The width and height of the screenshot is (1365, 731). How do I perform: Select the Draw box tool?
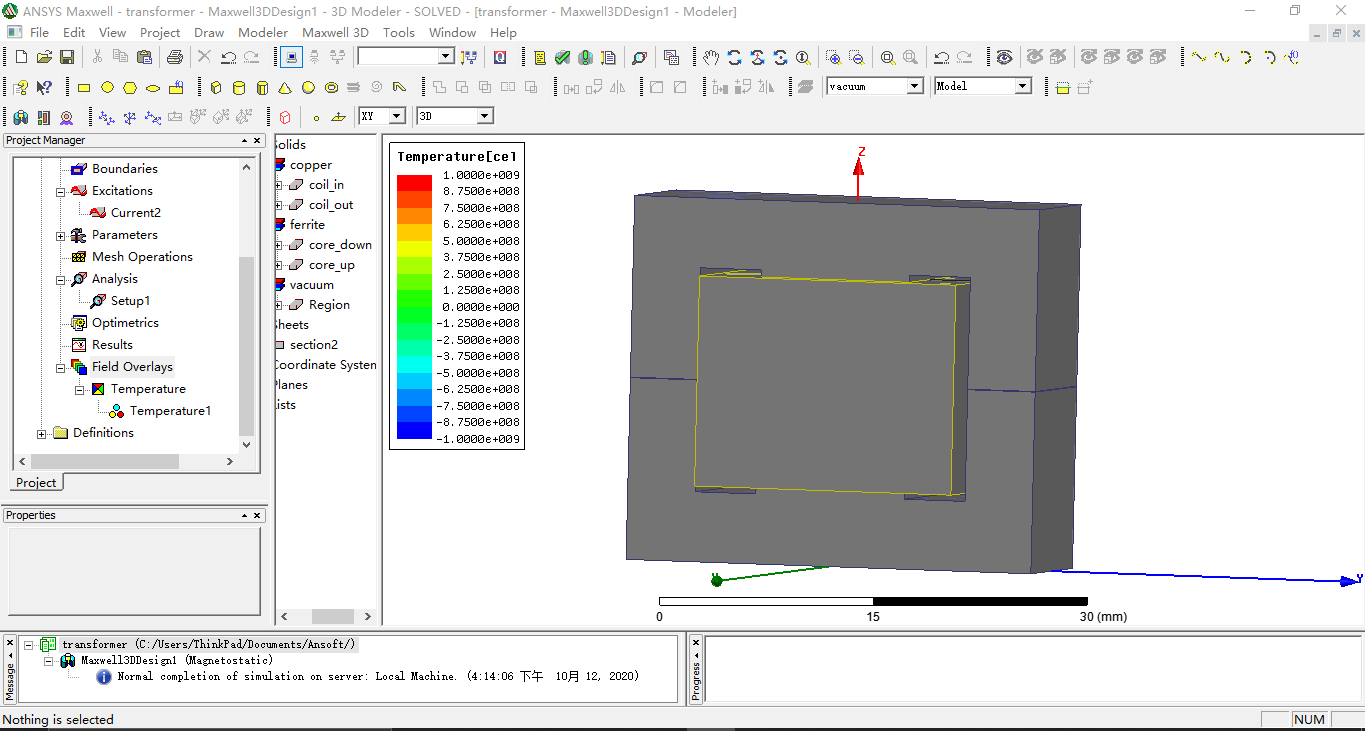[x=216, y=88]
